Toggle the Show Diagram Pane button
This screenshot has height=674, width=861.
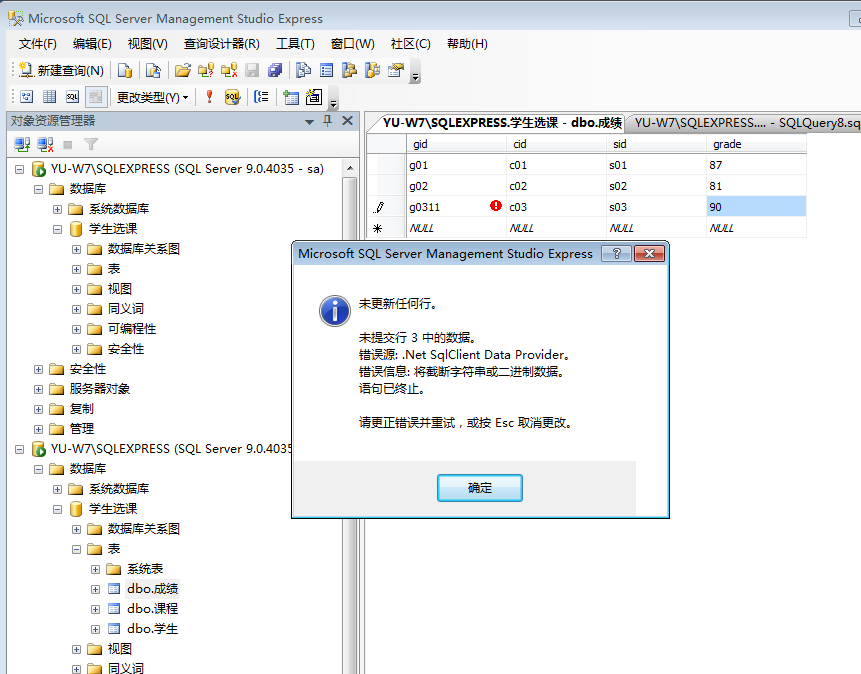coord(26,97)
